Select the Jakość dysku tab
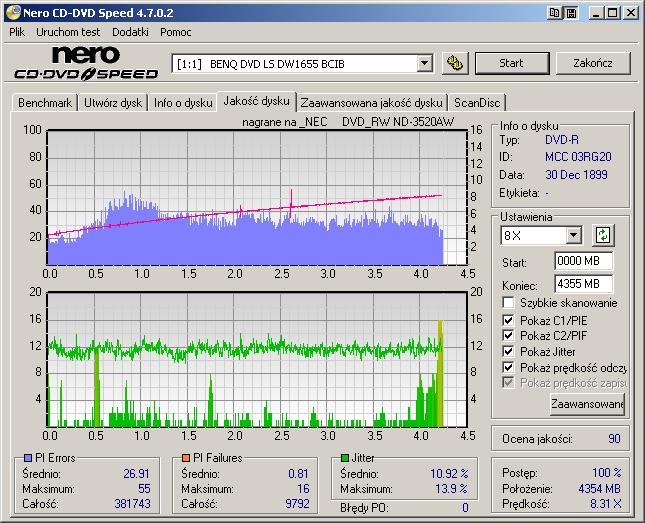Image resolution: width=645 pixels, height=523 pixels. (x=256, y=101)
